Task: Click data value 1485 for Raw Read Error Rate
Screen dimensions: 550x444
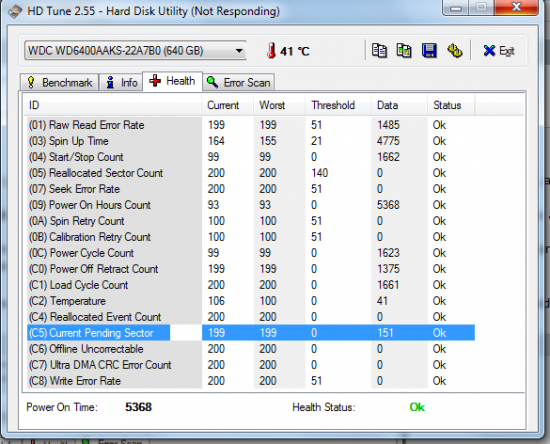Action: coord(388,125)
